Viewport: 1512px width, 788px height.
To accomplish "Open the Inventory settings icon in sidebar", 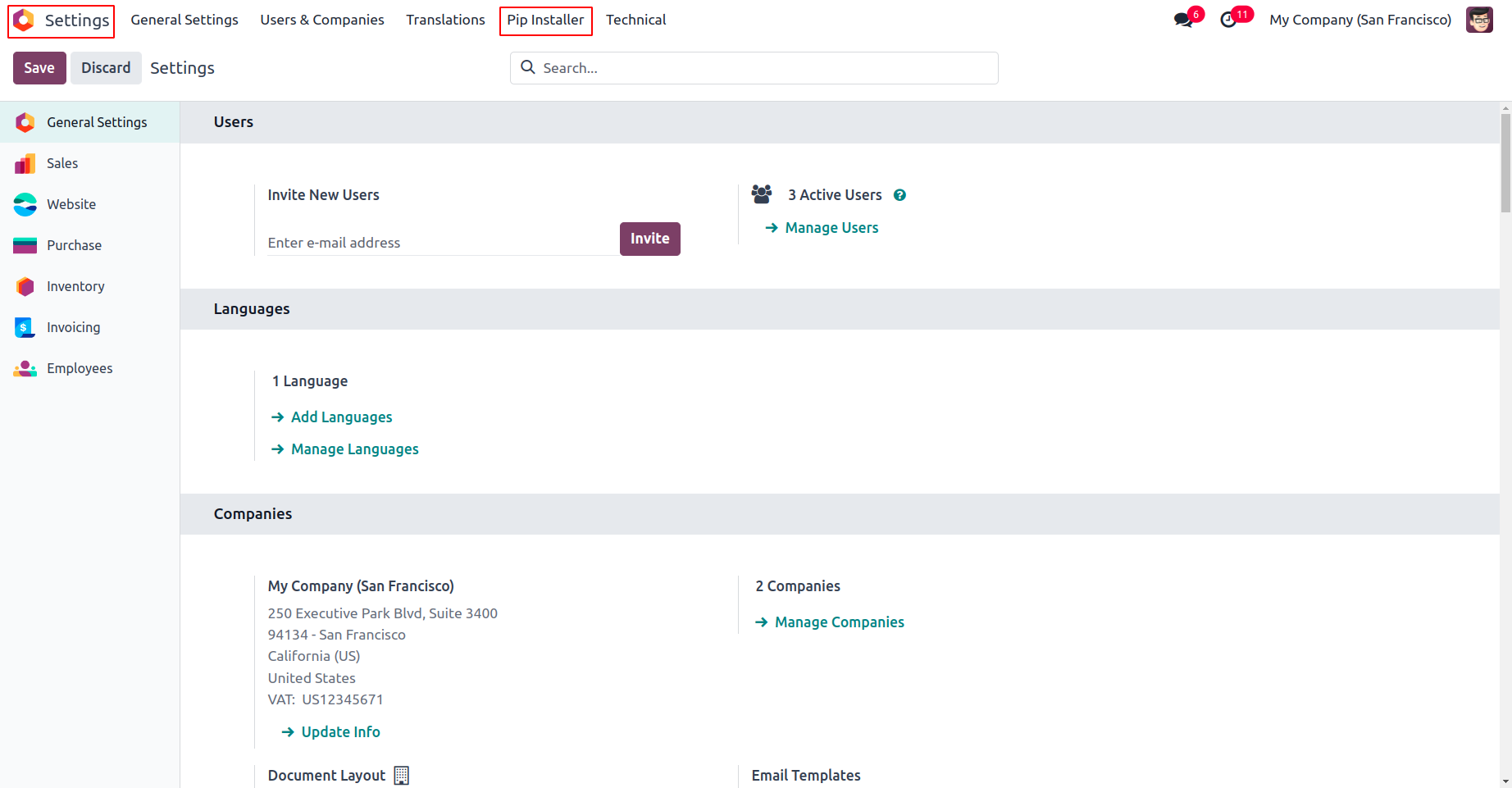I will (x=25, y=287).
